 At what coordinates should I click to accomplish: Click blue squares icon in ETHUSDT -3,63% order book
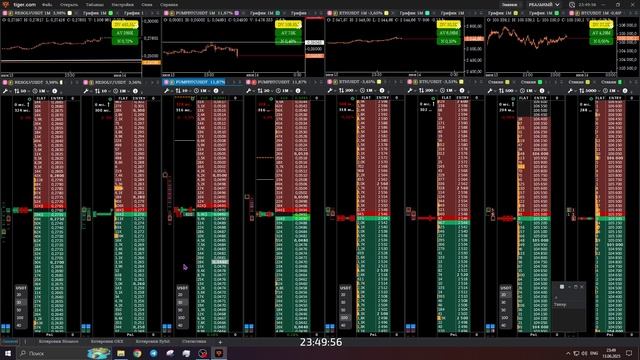pyautogui.click(x=330, y=327)
